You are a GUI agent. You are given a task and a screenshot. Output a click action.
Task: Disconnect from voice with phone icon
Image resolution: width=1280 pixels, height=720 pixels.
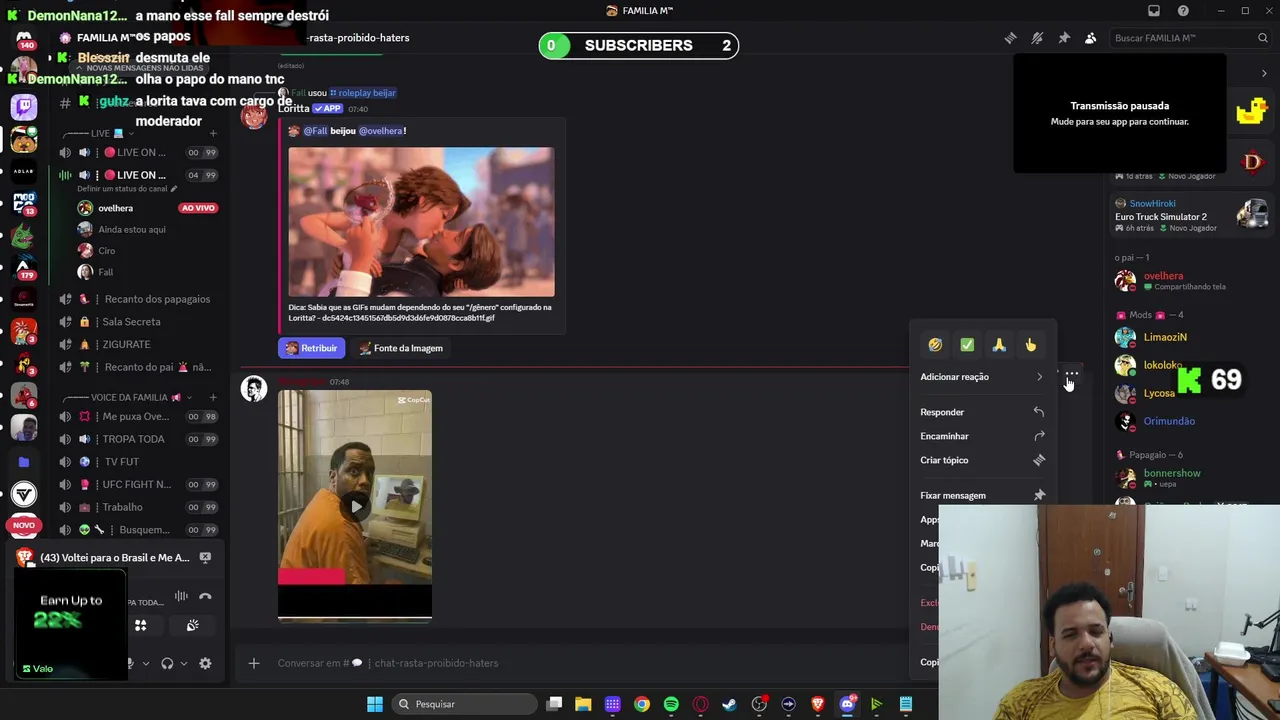[x=205, y=597]
